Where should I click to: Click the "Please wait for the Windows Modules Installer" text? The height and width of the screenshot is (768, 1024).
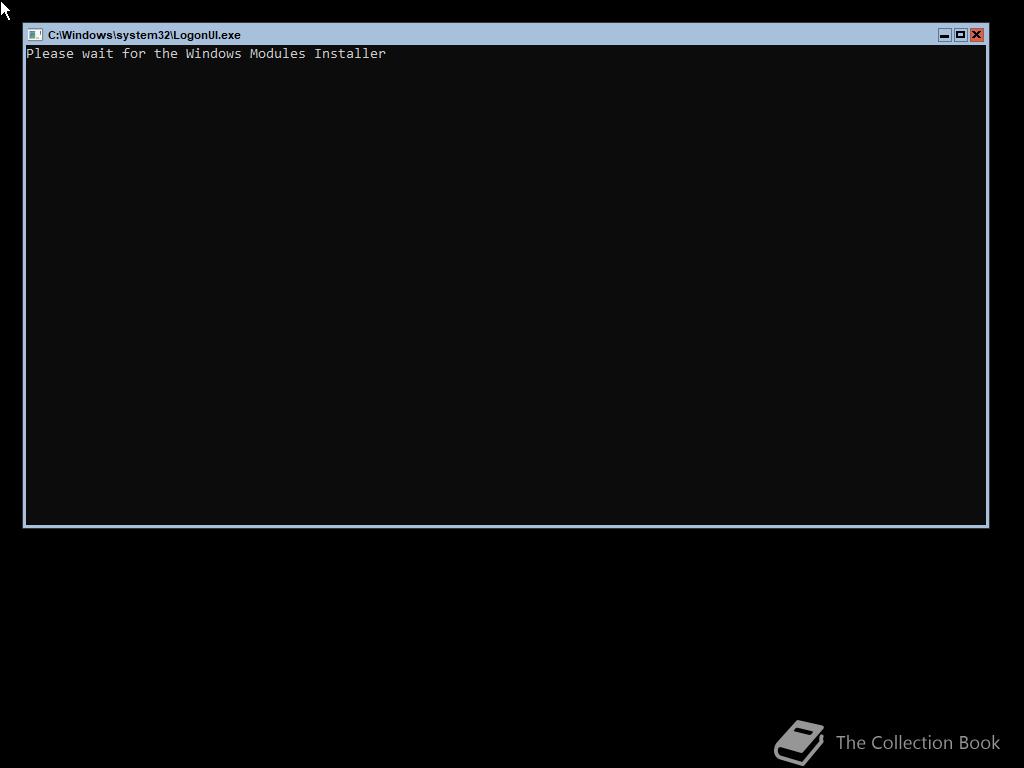[x=206, y=54]
